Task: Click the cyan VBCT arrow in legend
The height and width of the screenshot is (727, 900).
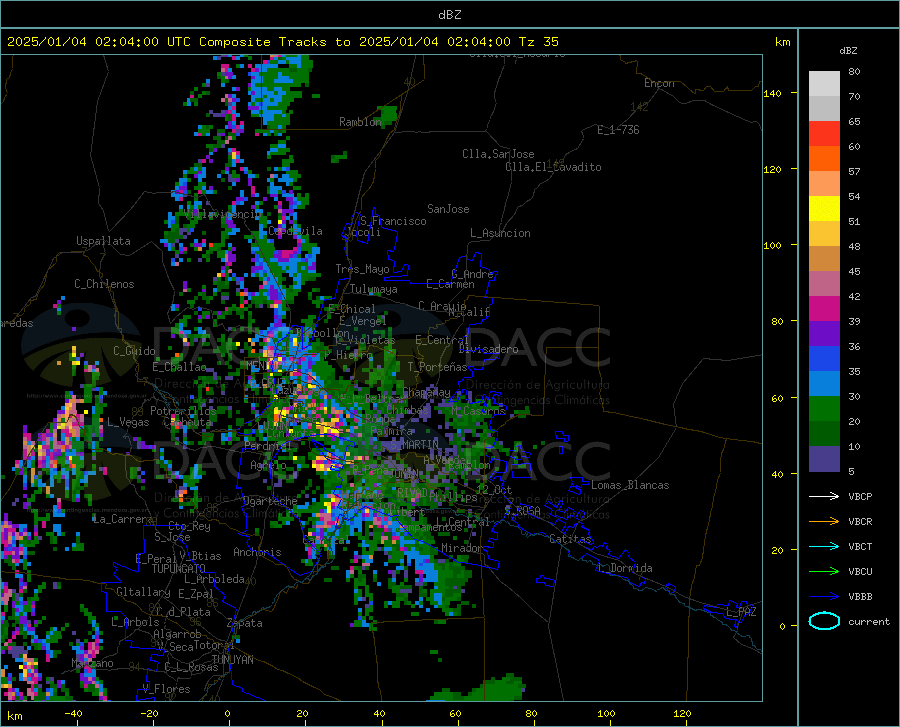Action: pyautogui.click(x=824, y=546)
